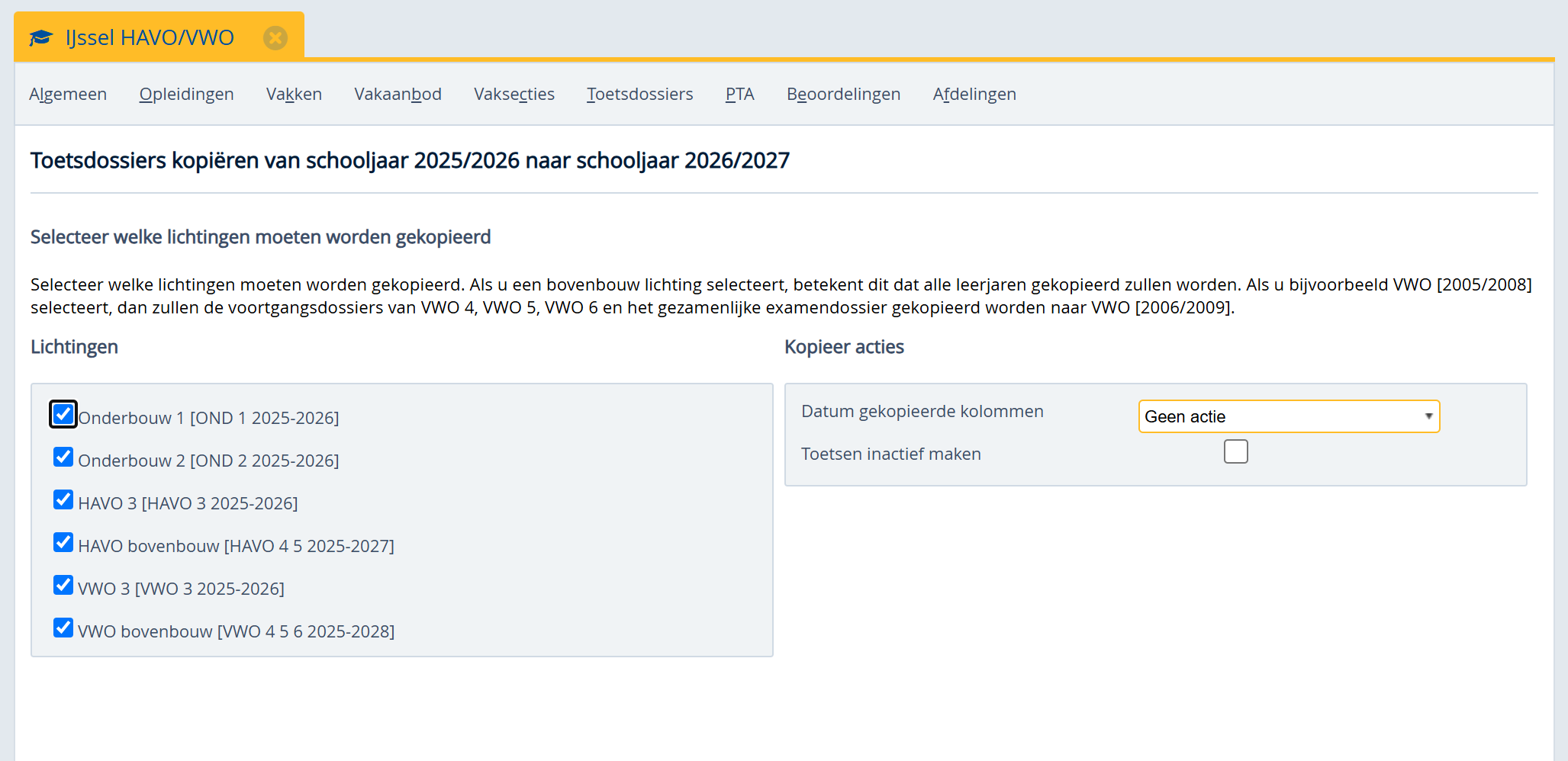Open the Vakaanbod menu item
This screenshot has width=1568, height=761.
pos(398,94)
